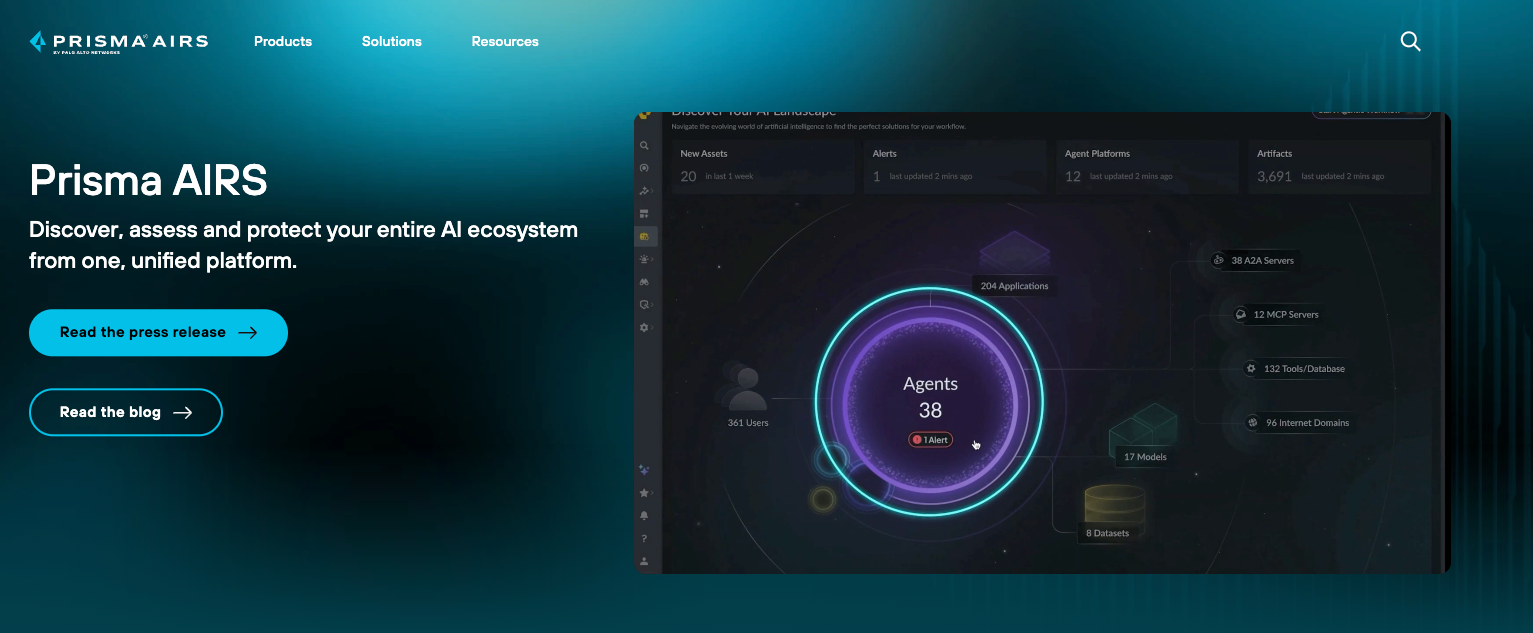Open the site search magnifier icon
Screen dimensions: 1533x633
pyautogui.click(x=1410, y=41)
